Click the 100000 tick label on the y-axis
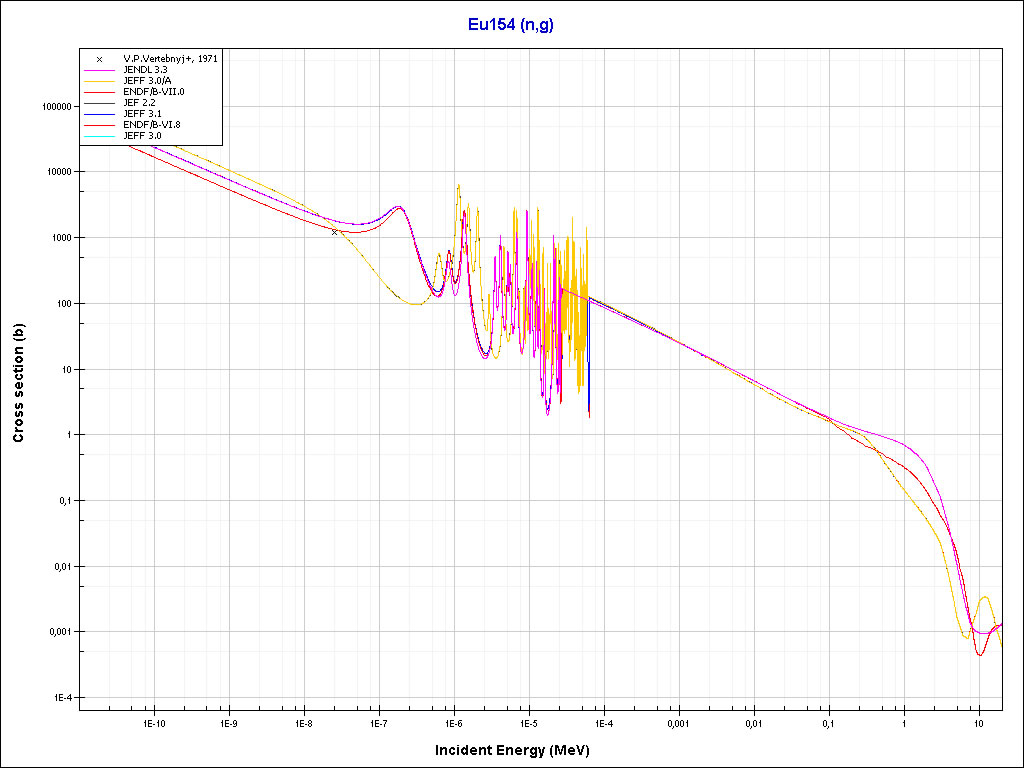The width and height of the screenshot is (1024, 768). pyautogui.click(x=51, y=106)
